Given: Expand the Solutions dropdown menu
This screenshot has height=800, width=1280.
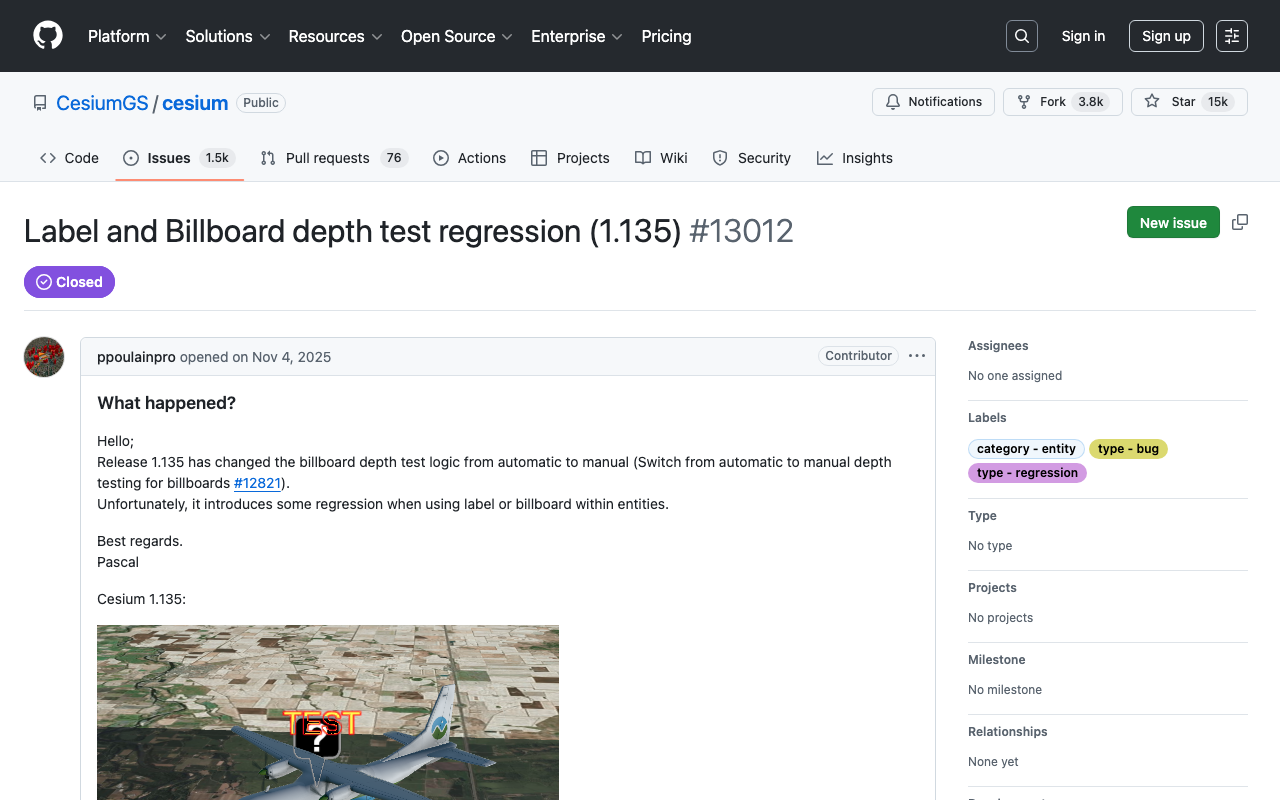Looking at the screenshot, I should point(227,36).
